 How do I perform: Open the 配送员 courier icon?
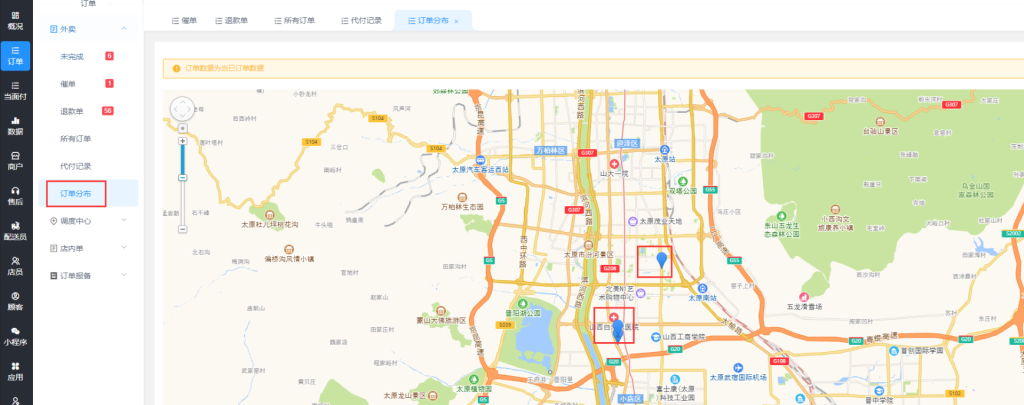point(16,231)
